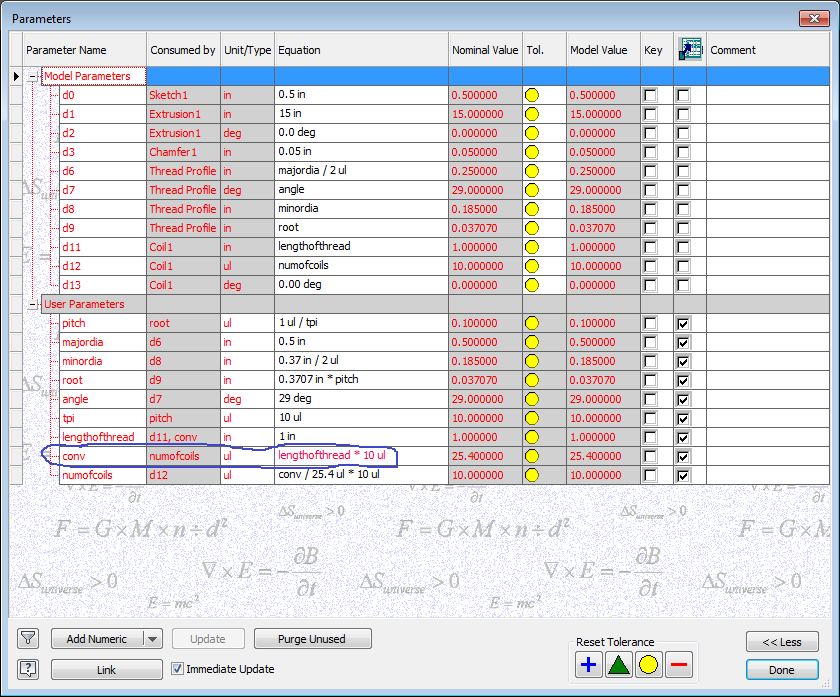Open the parameters help icon
This screenshot has height=697, width=840.
[27, 669]
